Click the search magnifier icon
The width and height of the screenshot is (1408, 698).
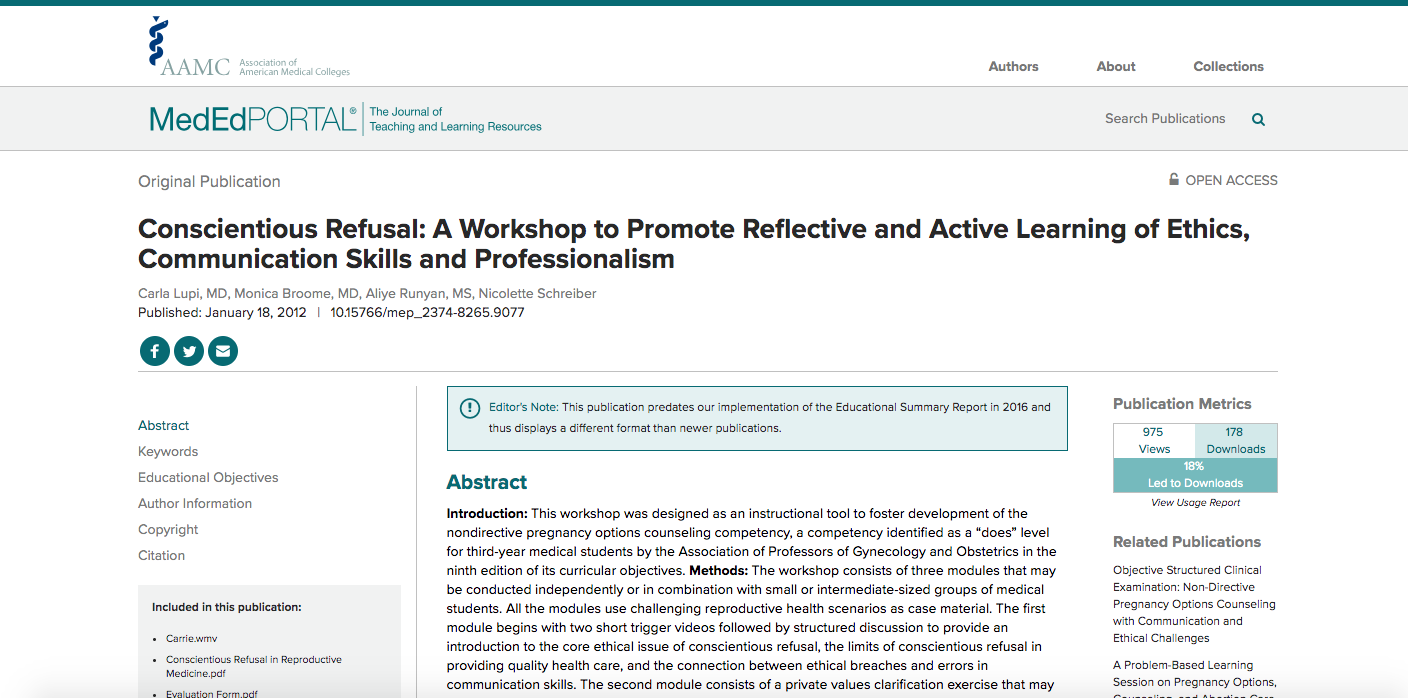point(1258,119)
